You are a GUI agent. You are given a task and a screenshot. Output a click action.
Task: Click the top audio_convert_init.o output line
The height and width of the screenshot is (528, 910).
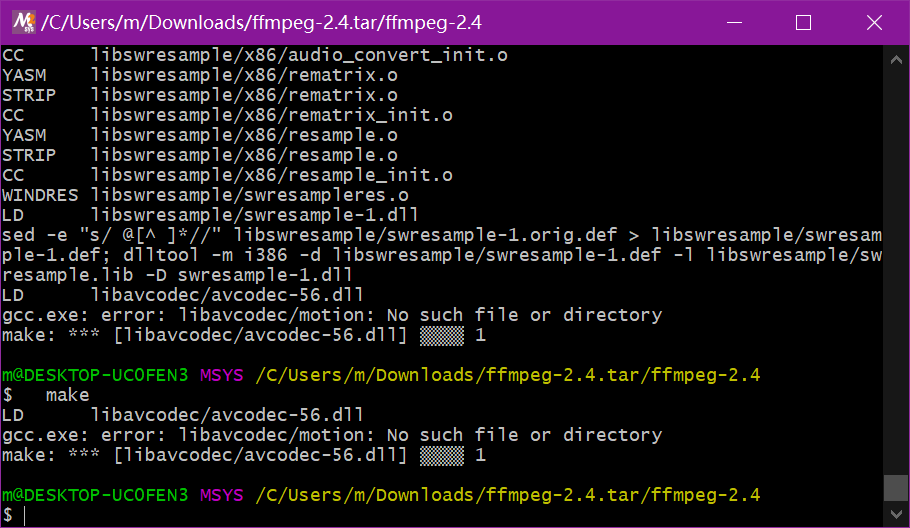(254, 55)
